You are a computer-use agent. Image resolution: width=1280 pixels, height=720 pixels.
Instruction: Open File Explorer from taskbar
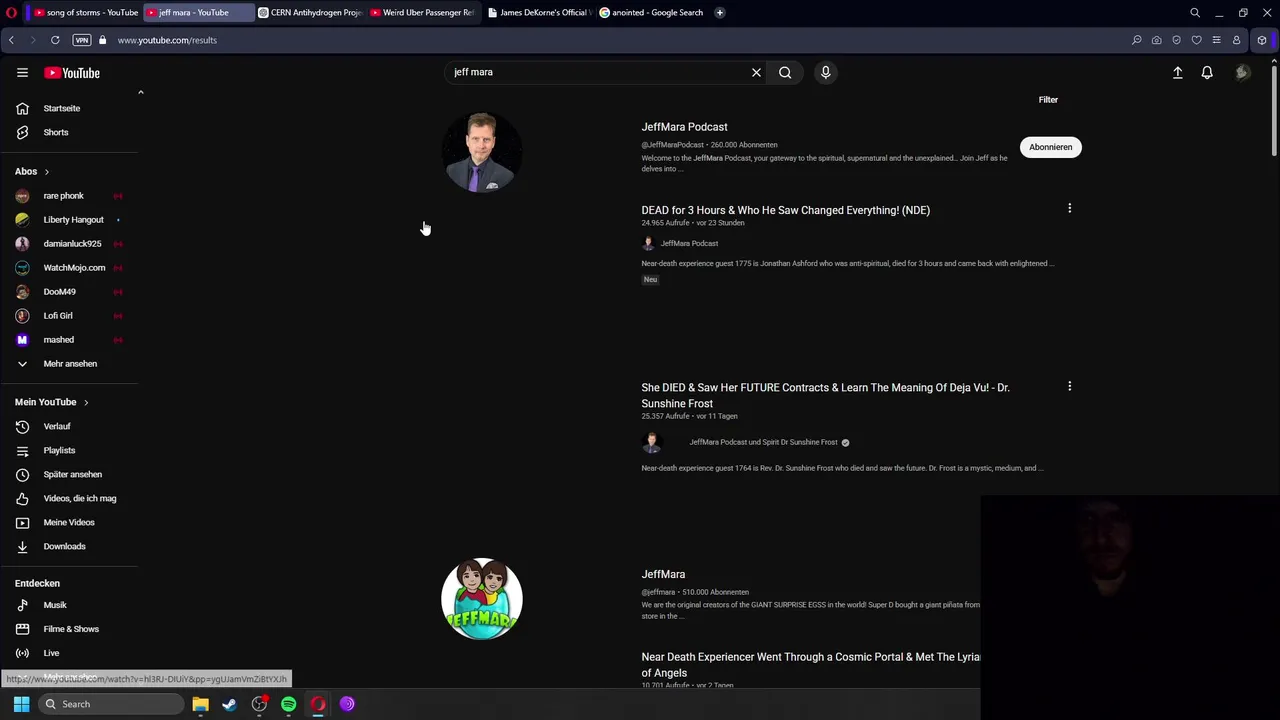click(x=200, y=704)
